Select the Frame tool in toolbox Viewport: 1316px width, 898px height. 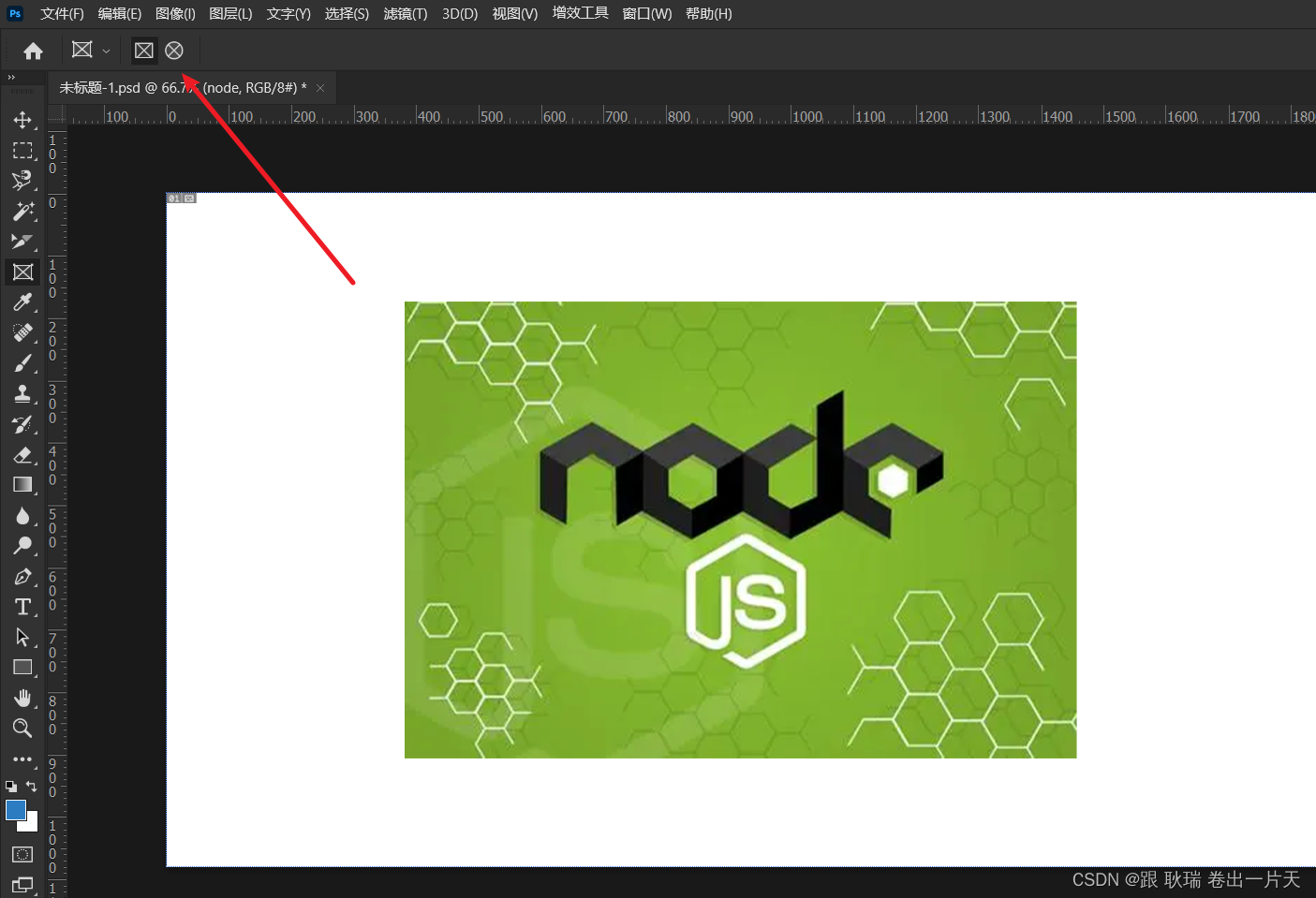tap(22, 272)
